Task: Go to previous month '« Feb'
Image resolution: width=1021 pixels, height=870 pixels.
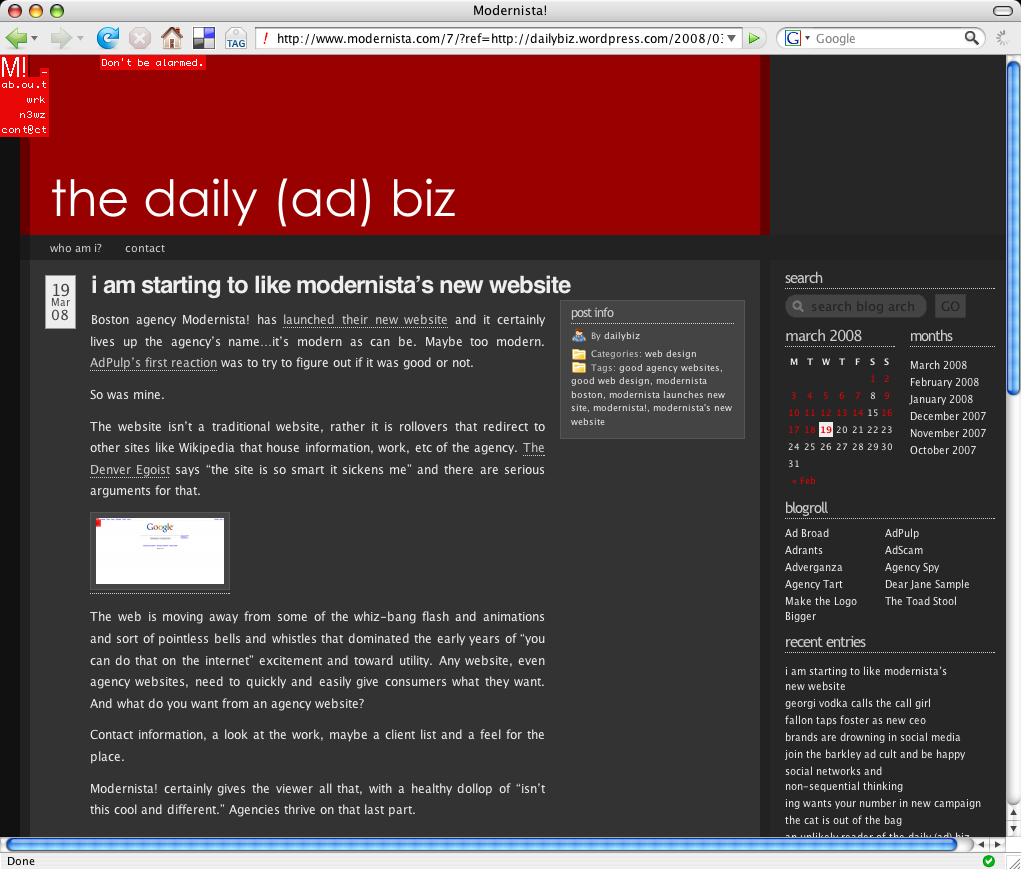Action: (804, 481)
